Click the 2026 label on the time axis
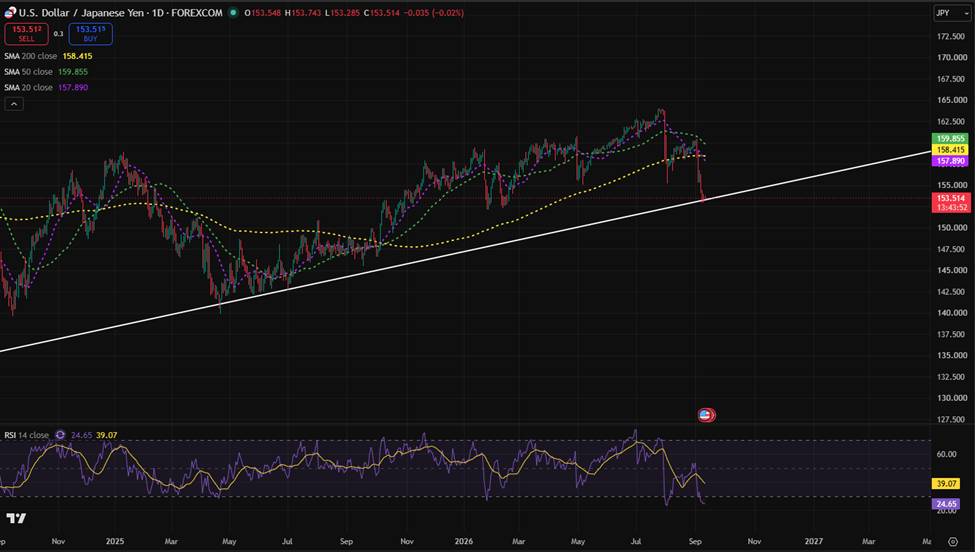Image resolution: width=975 pixels, height=552 pixels. pyautogui.click(x=464, y=541)
